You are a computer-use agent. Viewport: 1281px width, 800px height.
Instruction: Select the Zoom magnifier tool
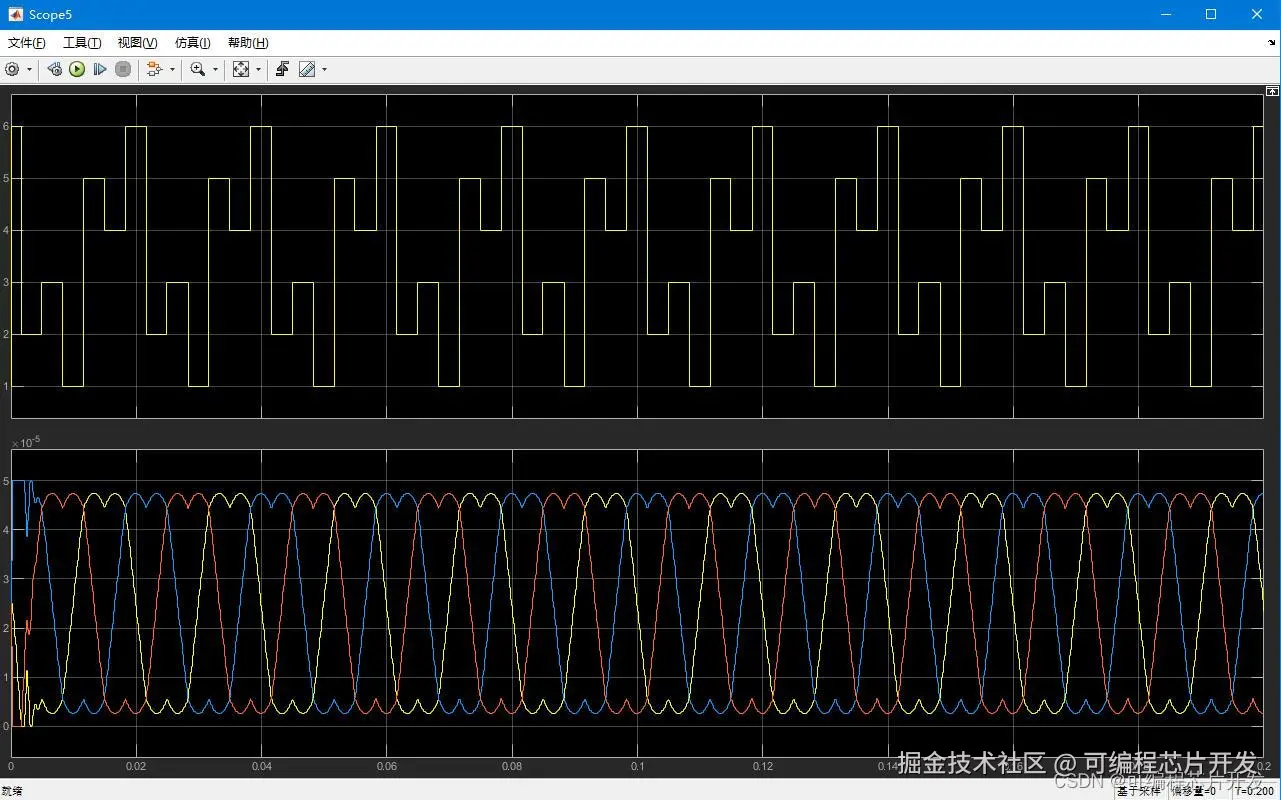(x=198, y=69)
